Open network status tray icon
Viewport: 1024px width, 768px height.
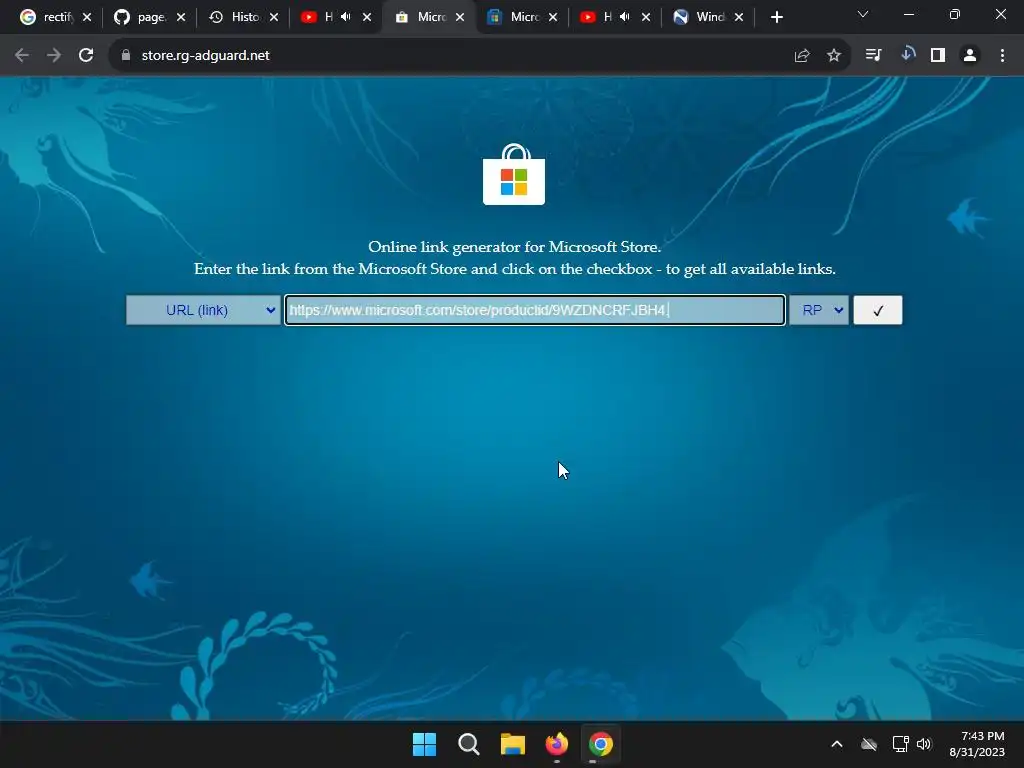[901, 744]
